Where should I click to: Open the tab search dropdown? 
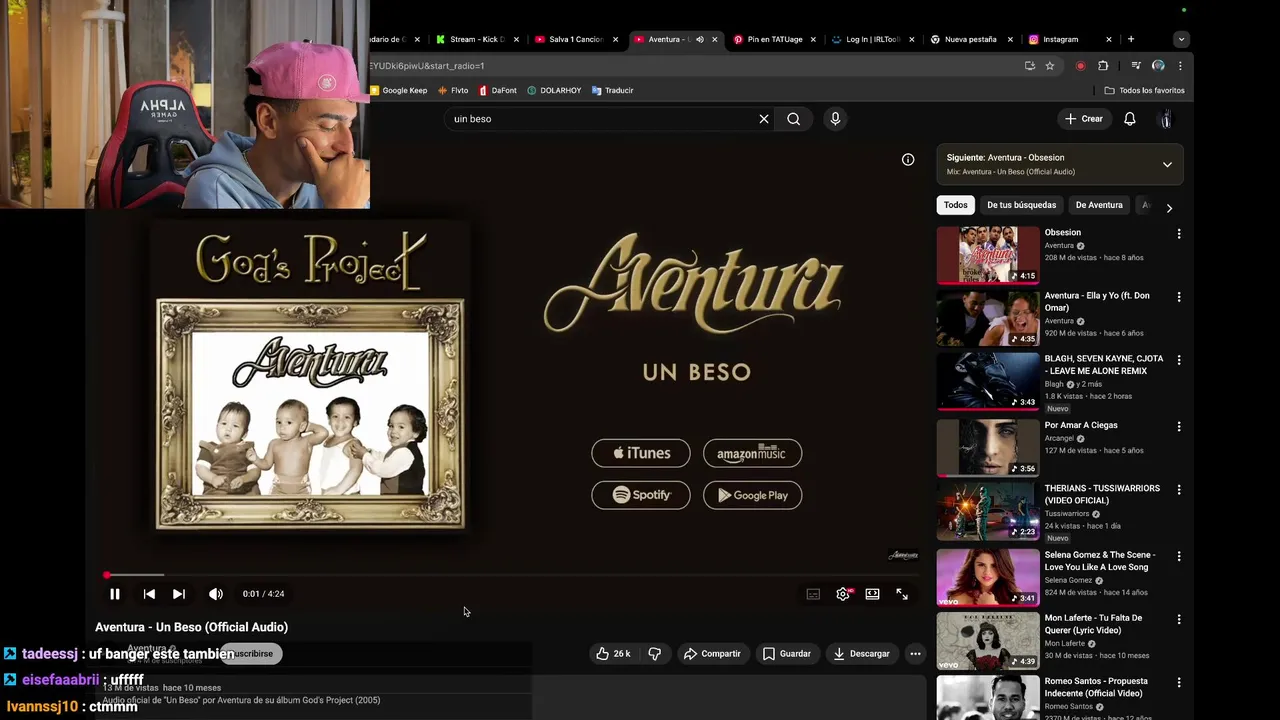[x=1181, y=39]
